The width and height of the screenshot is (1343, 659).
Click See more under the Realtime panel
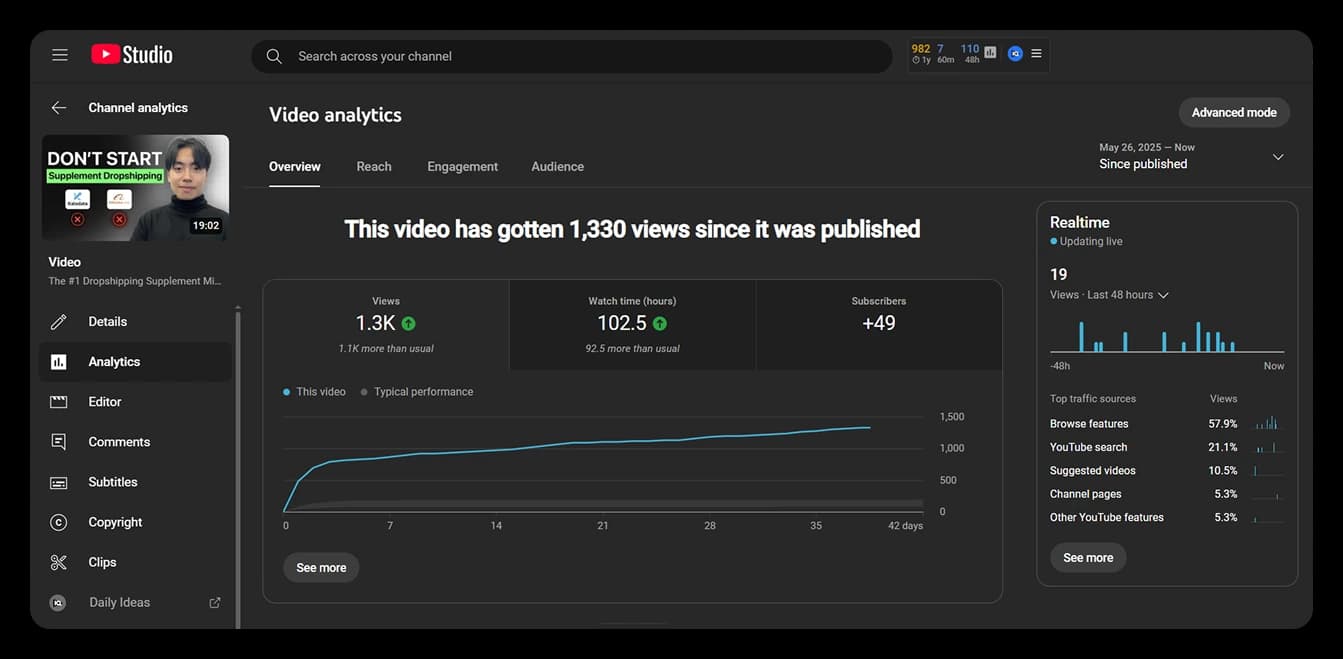coord(1088,557)
